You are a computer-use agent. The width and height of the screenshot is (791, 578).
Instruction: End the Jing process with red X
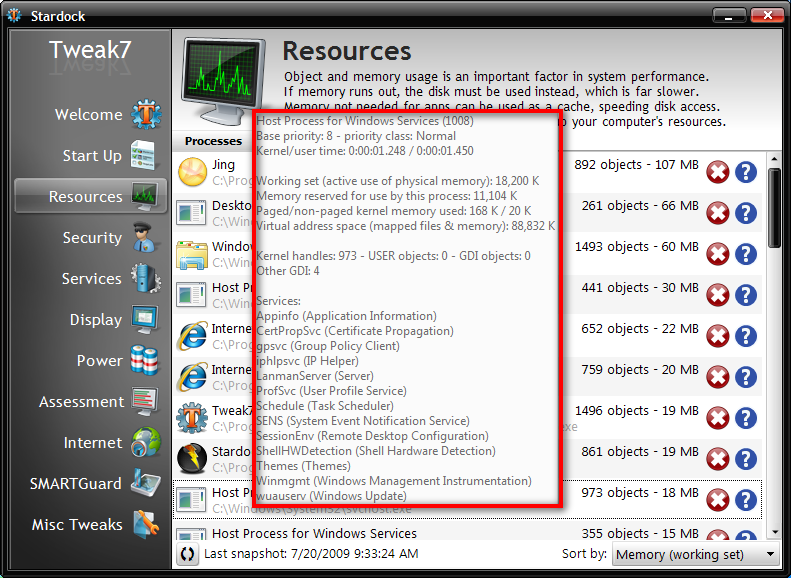coord(717,172)
